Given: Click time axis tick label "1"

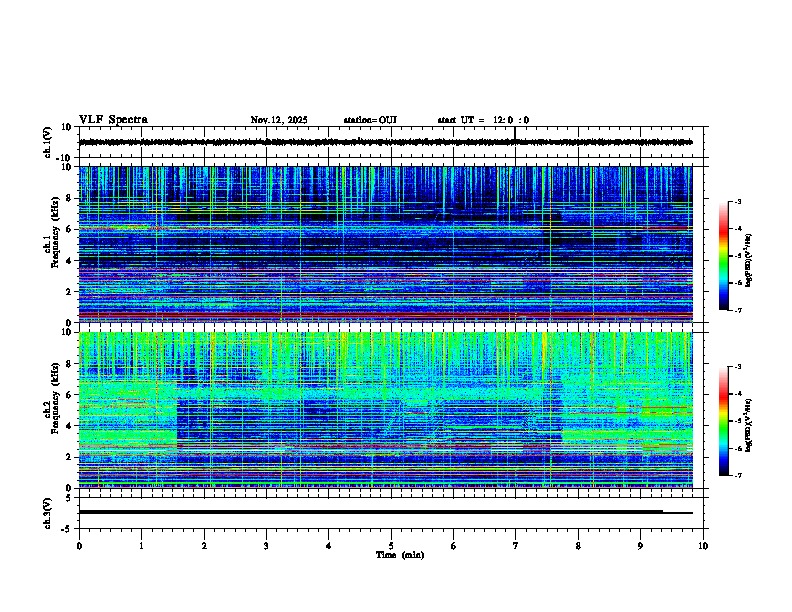Looking at the screenshot, I should pos(141,546).
